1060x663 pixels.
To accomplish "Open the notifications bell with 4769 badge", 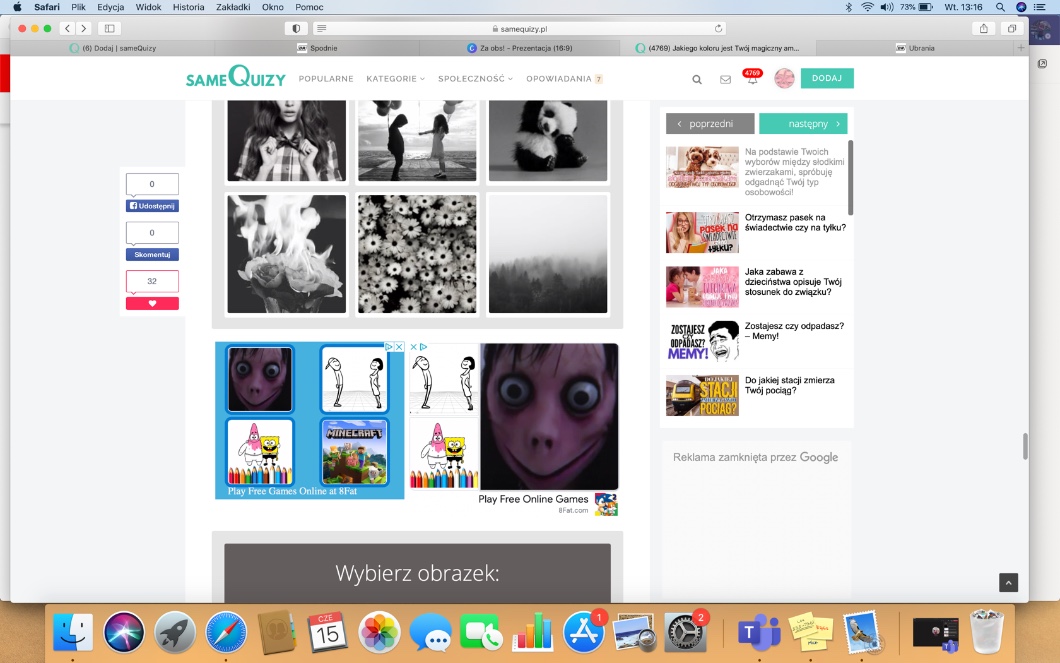I will coord(752,79).
